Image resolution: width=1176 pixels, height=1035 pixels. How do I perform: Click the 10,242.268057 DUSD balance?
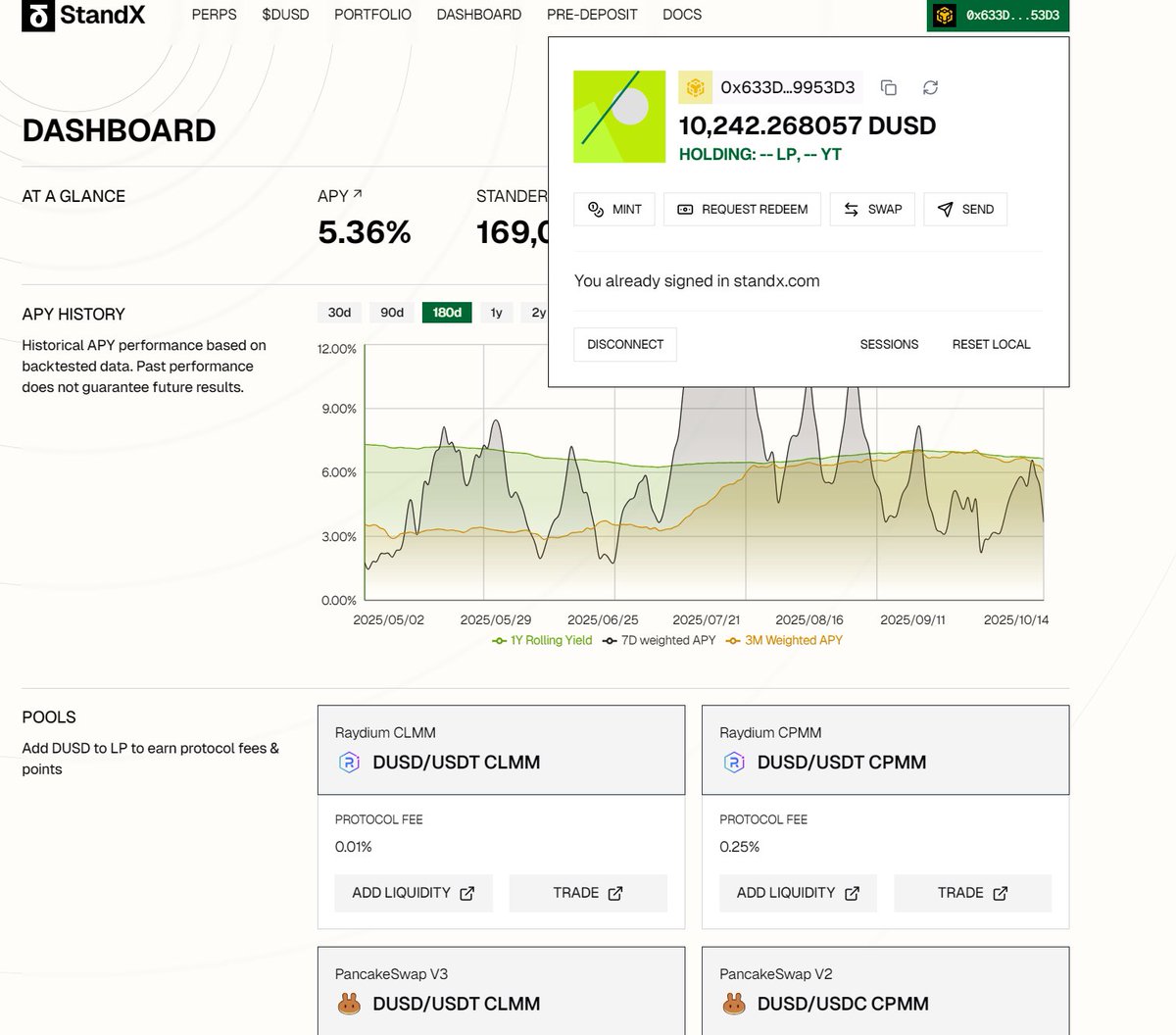(x=808, y=125)
